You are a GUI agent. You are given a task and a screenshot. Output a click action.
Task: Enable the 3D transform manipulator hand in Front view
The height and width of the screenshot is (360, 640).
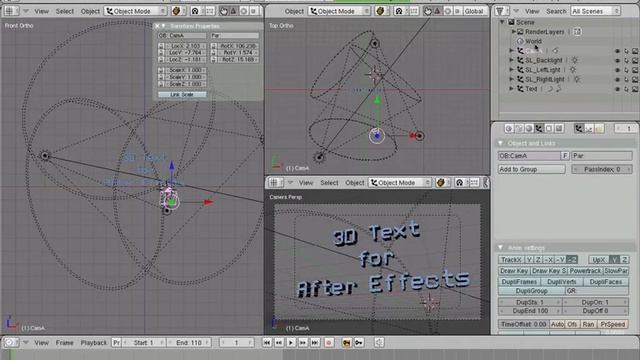point(223,11)
